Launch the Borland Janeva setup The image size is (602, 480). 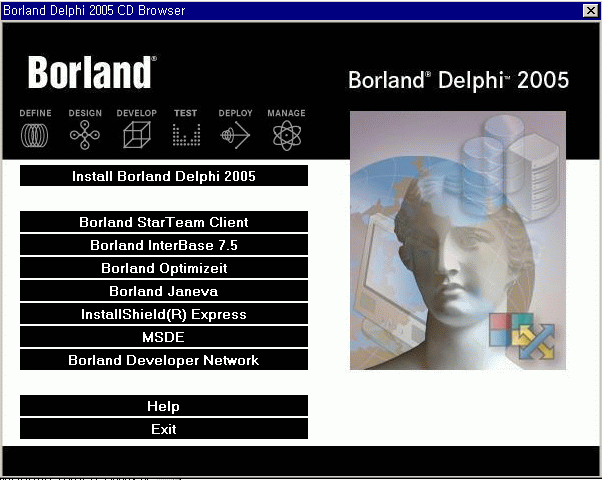164,291
